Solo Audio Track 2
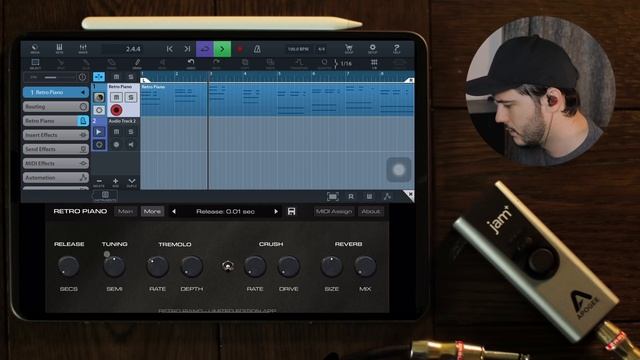 pos(131,132)
